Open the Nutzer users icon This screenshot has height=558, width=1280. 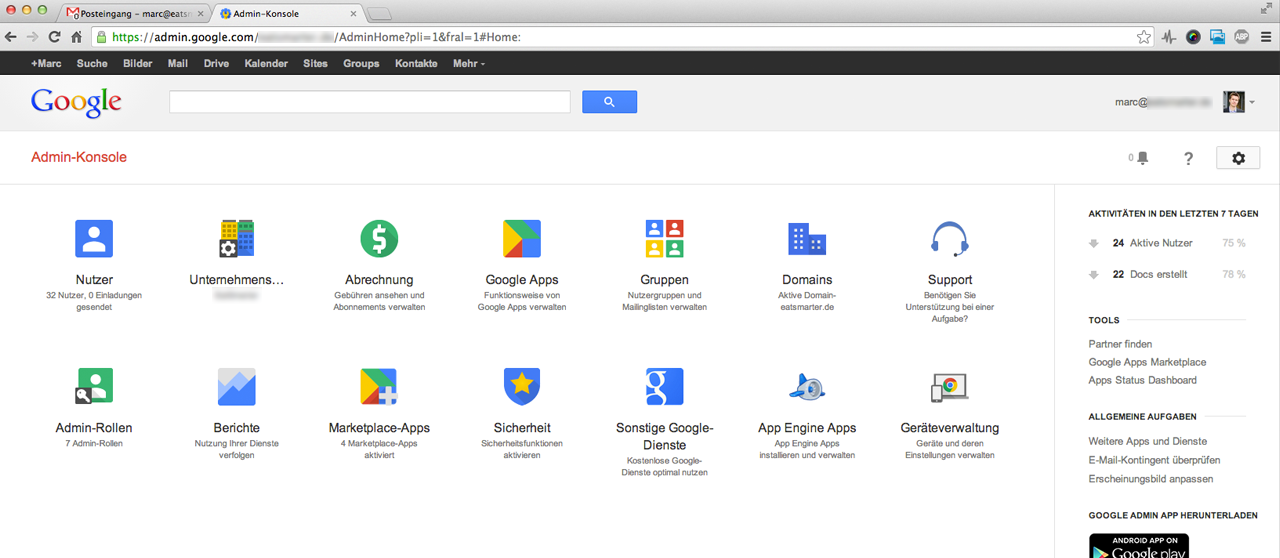[x=94, y=239]
